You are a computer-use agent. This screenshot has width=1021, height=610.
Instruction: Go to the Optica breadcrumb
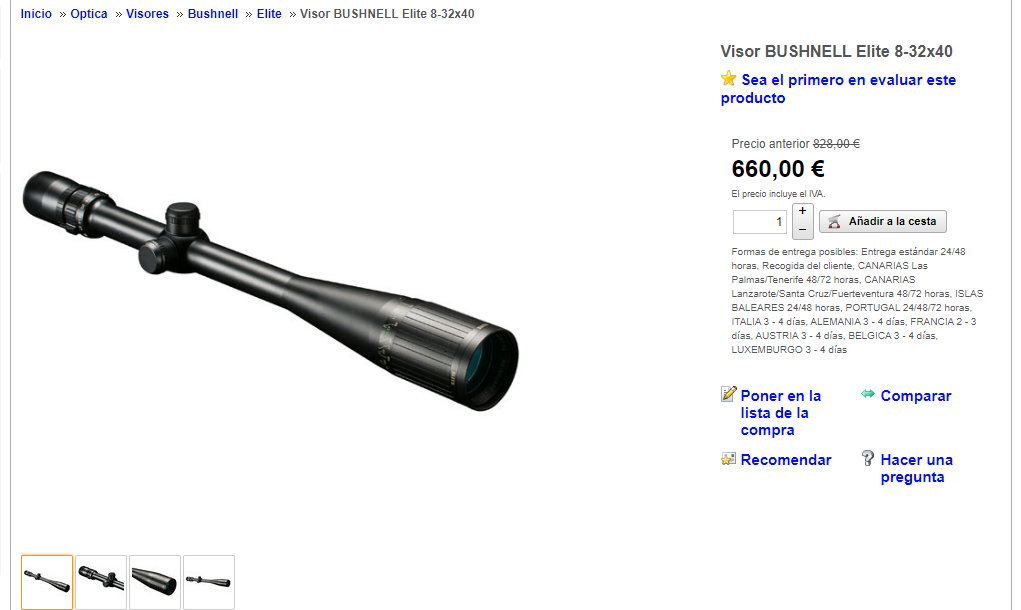tap(89, 14)
